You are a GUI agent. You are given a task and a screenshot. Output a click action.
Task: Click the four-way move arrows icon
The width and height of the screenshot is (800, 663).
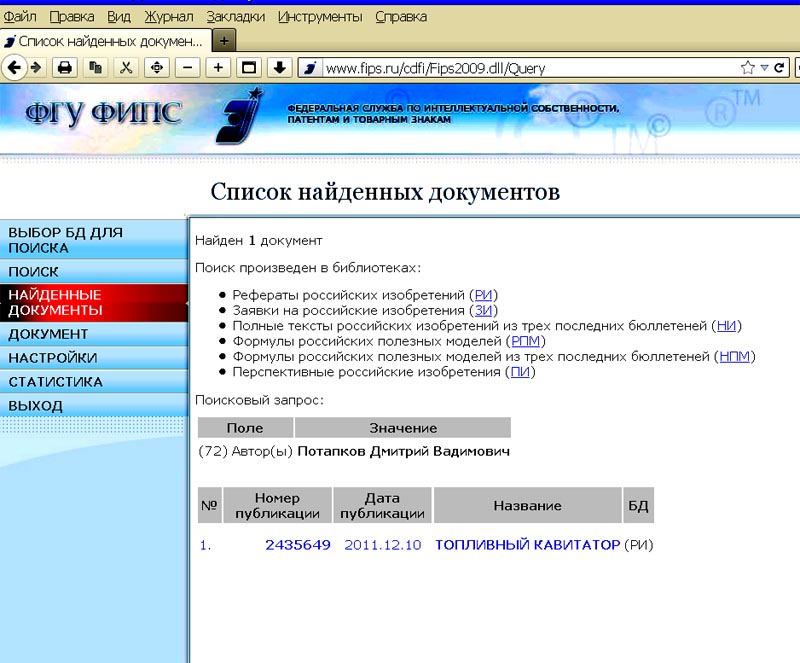(x=157, y=67)
